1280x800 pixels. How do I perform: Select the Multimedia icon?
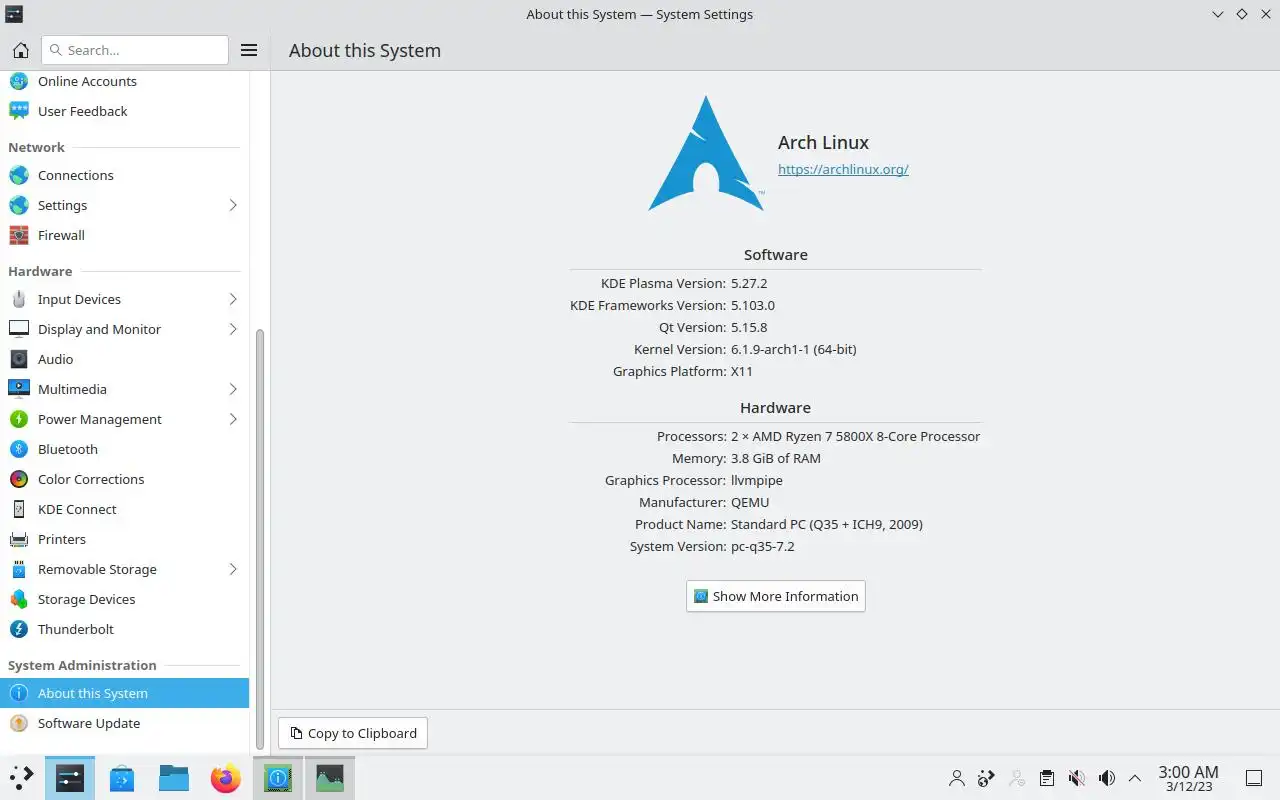coord(19,389)
